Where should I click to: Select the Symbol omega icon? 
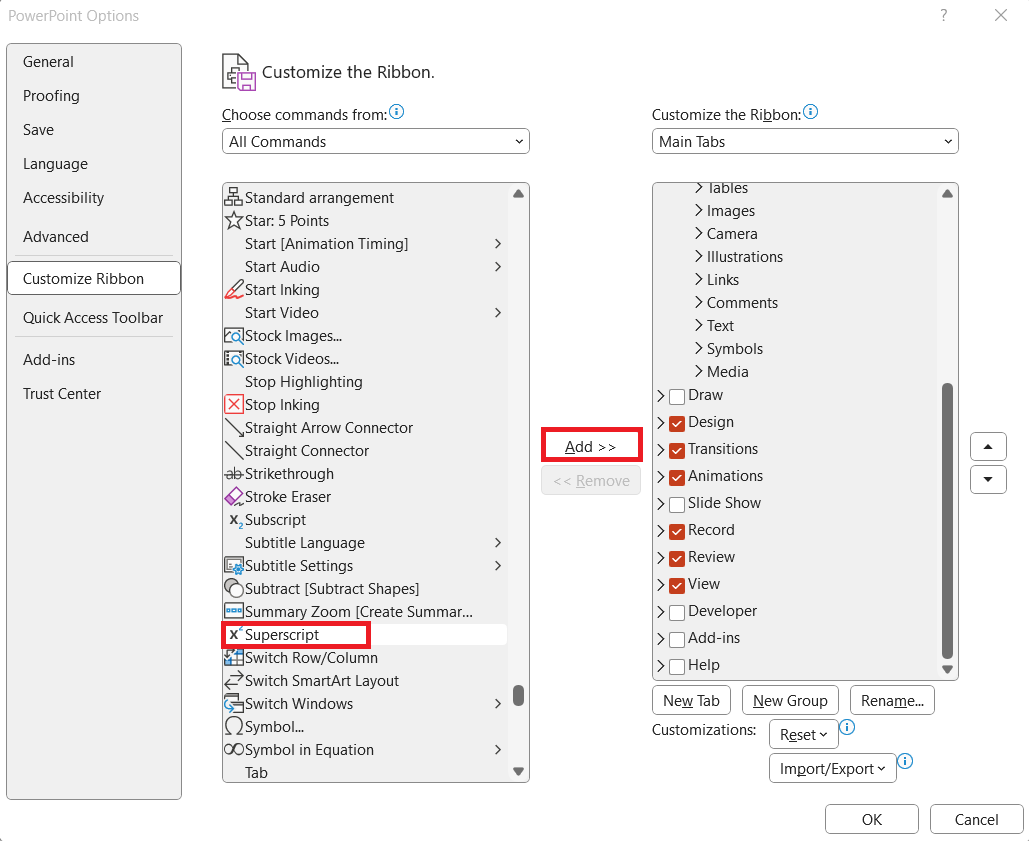[x=234, y=726]
